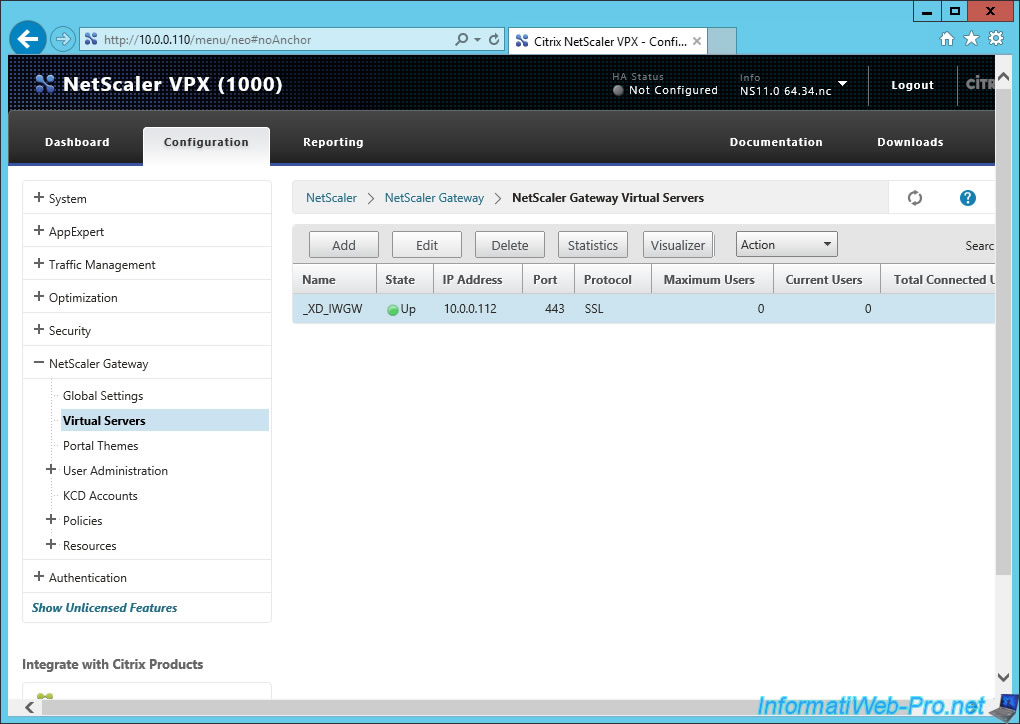Sort by the IP Address column header
The image size is (1020, 724).
tap(477, 280)
